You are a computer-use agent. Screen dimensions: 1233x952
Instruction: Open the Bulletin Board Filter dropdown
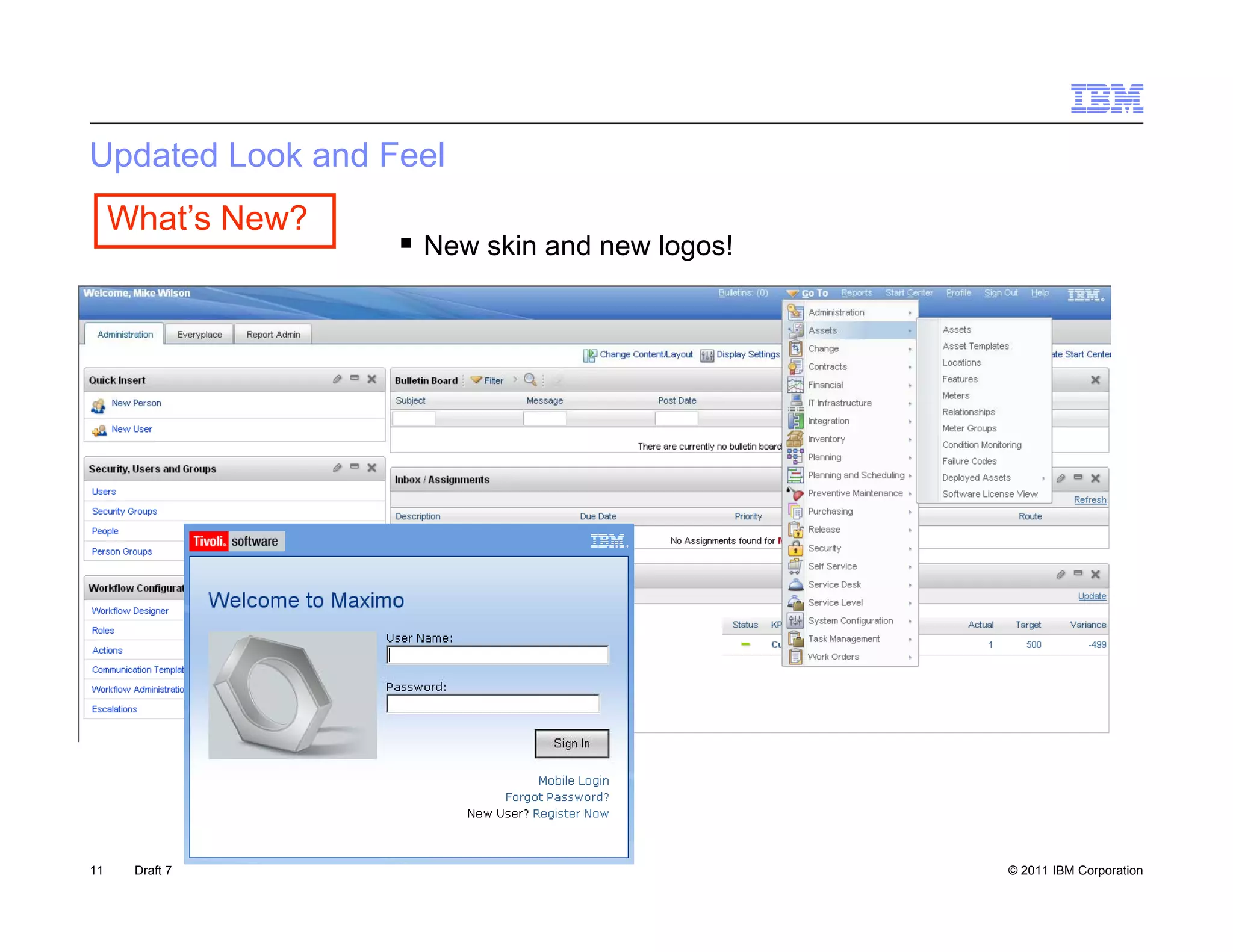(487, 380)
